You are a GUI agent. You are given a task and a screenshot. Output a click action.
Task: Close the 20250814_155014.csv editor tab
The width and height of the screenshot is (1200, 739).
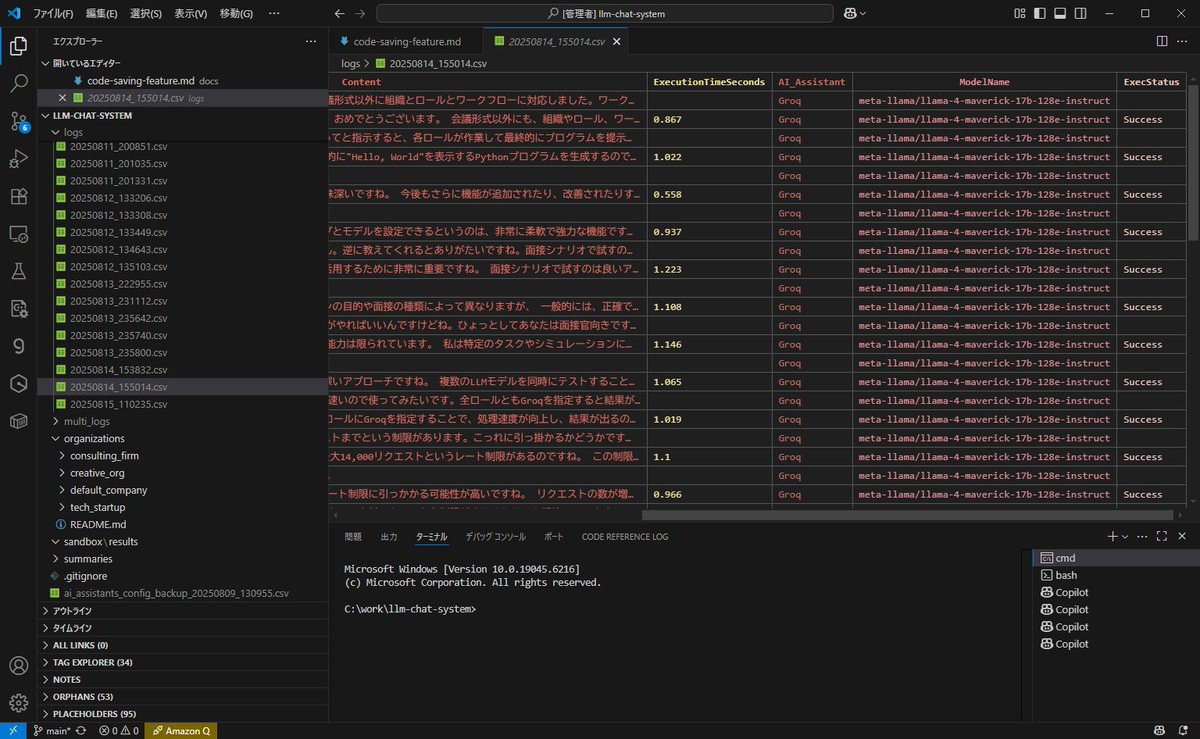point(618,41)
